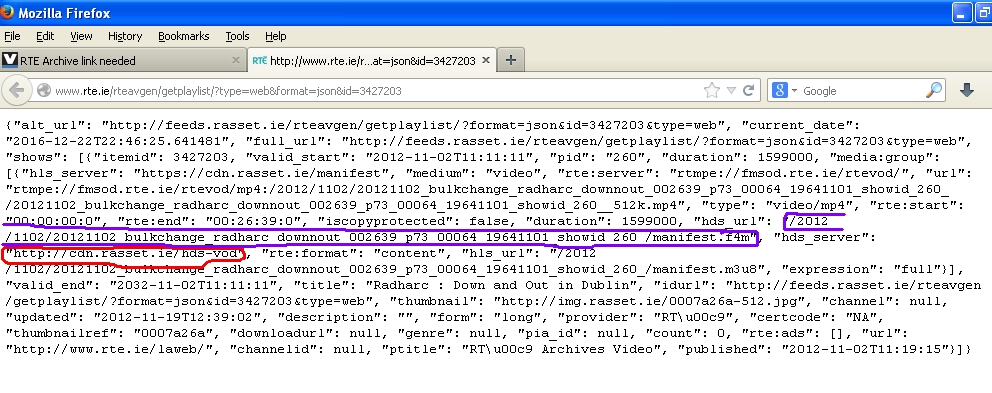Viewport: 992px width, 393px height.
Task: Close the rte.ie JSON tab
Action: tap(487, 60)
